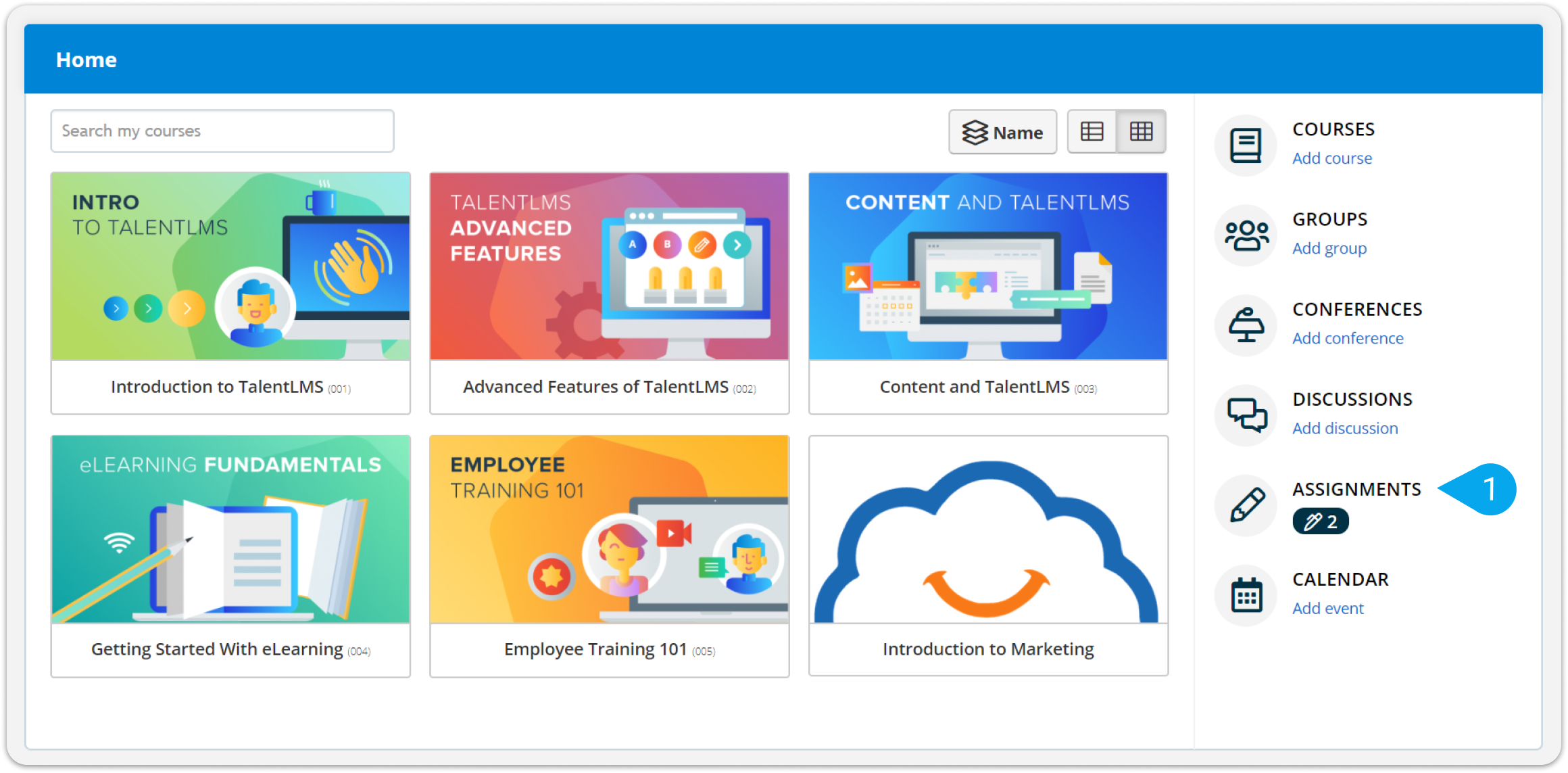The image size is (1568, 773).
Task: Click the Add course link
Action: pyautogui.click(x=1331, y=158)
